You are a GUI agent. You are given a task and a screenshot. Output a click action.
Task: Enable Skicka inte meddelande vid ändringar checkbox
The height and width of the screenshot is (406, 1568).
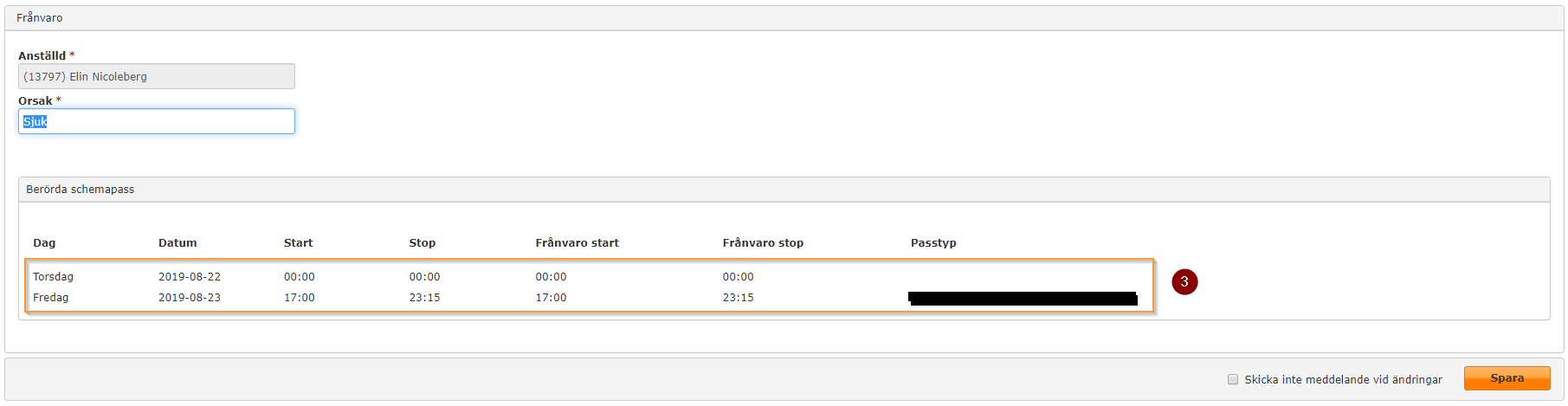pos(1233,379)
